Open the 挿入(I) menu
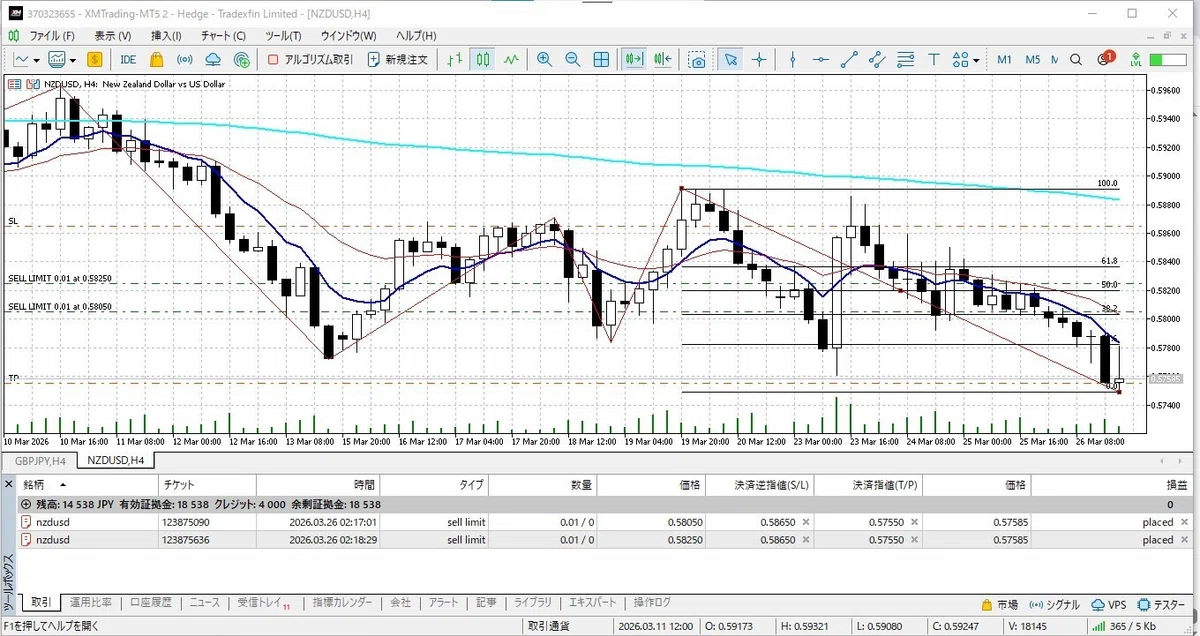This screenshot has height=636, width=1200. (x=164, y=35)
